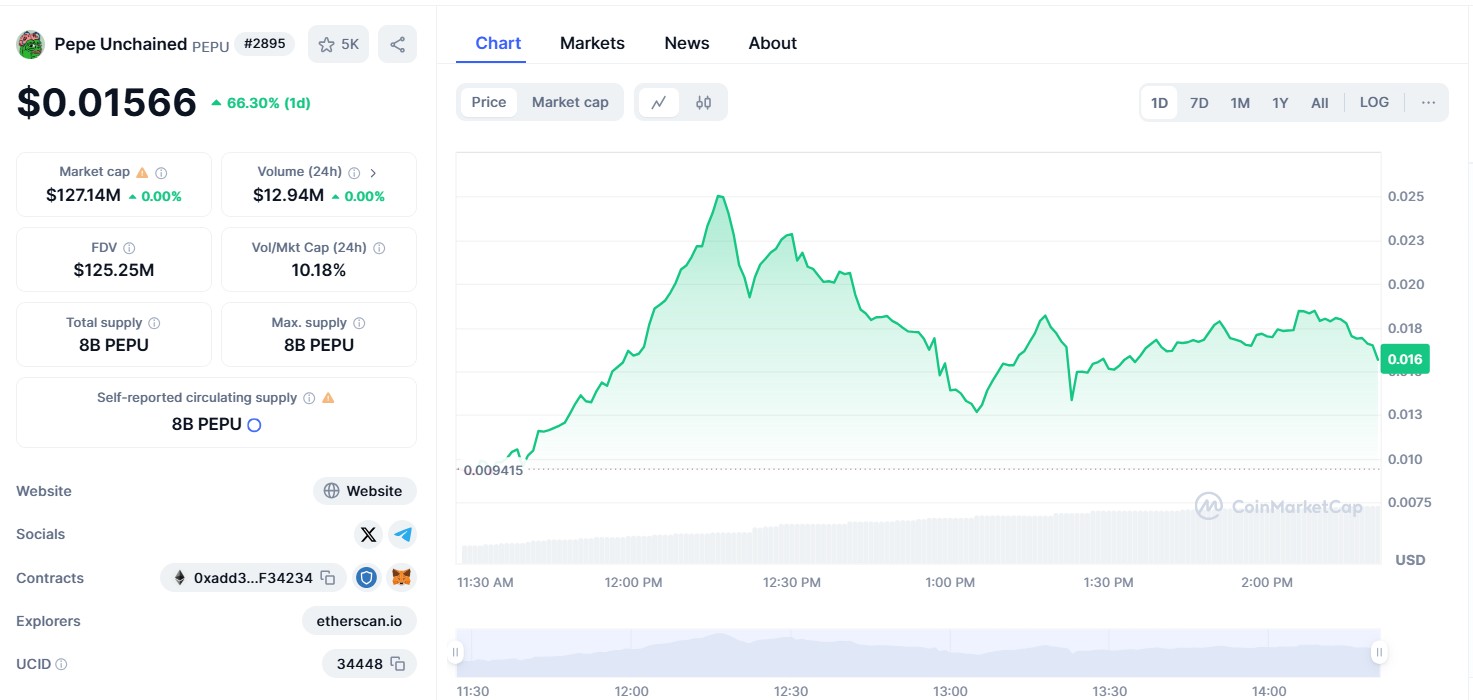Visit the project Website button
The width and height of the screenshot is (1473, 700).
pyautogui.click(x=365, y=491)
